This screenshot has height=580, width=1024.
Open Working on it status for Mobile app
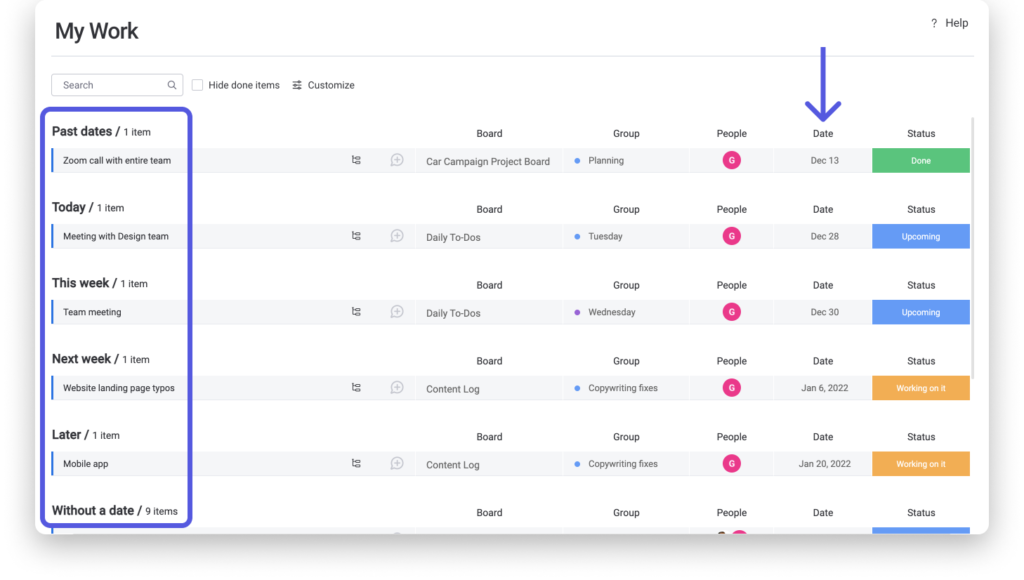point(920,464)
